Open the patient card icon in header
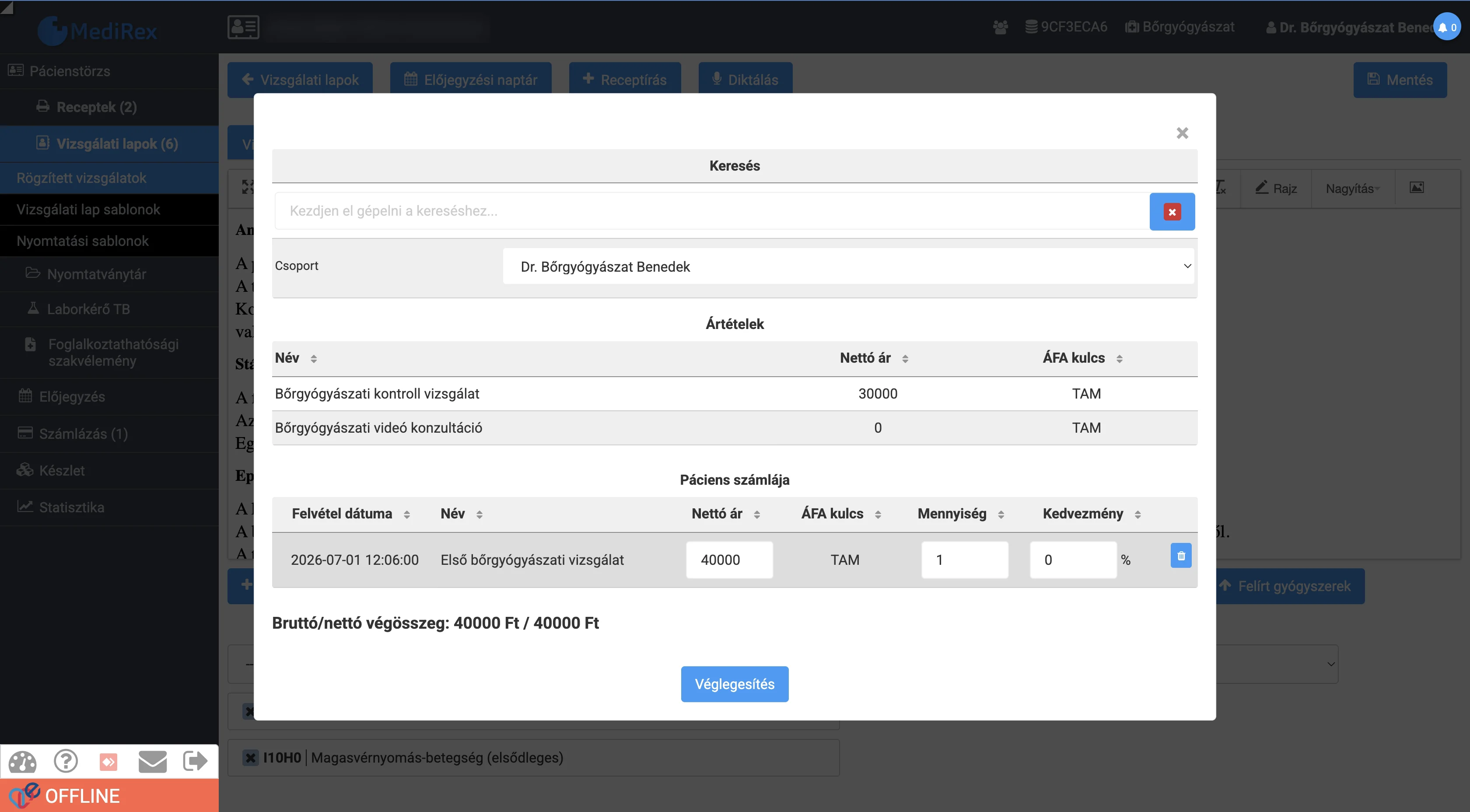The width and height of the screenshot is (1470, 812). click(244, 27)
